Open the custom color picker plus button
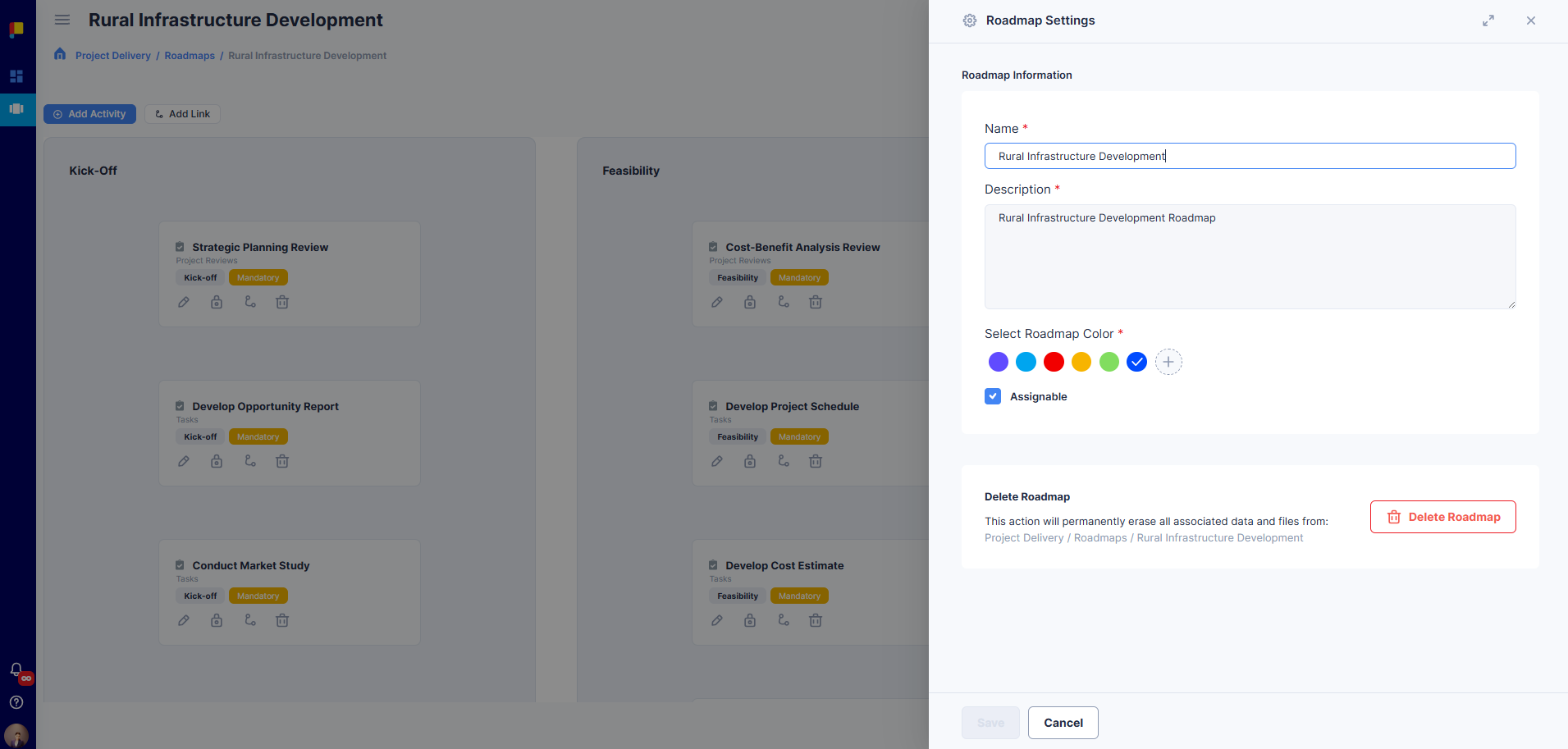1568x749 pixels. coord(1168,361)
